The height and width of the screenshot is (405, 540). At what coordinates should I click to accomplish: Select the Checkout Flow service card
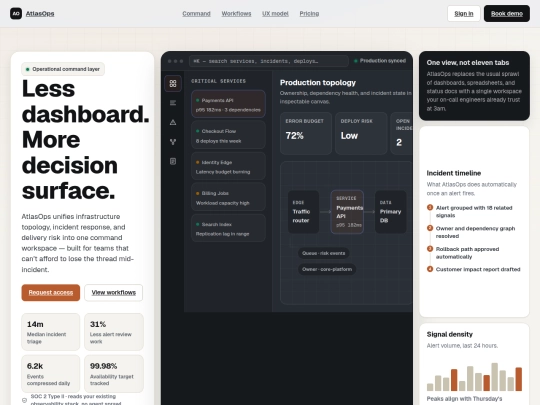pos(228,135)
